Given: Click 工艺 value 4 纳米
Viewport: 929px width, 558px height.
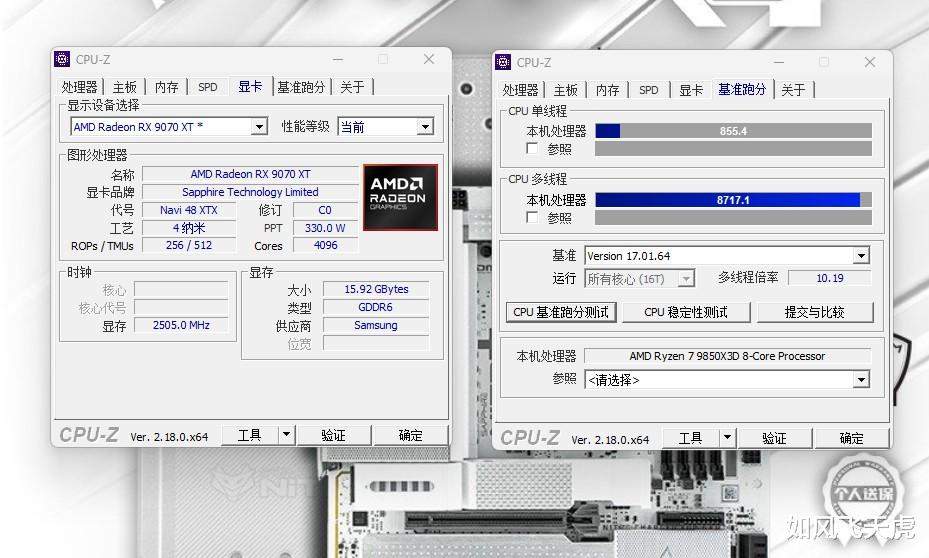Looking at the screenshot, I should tap(189, 227).
